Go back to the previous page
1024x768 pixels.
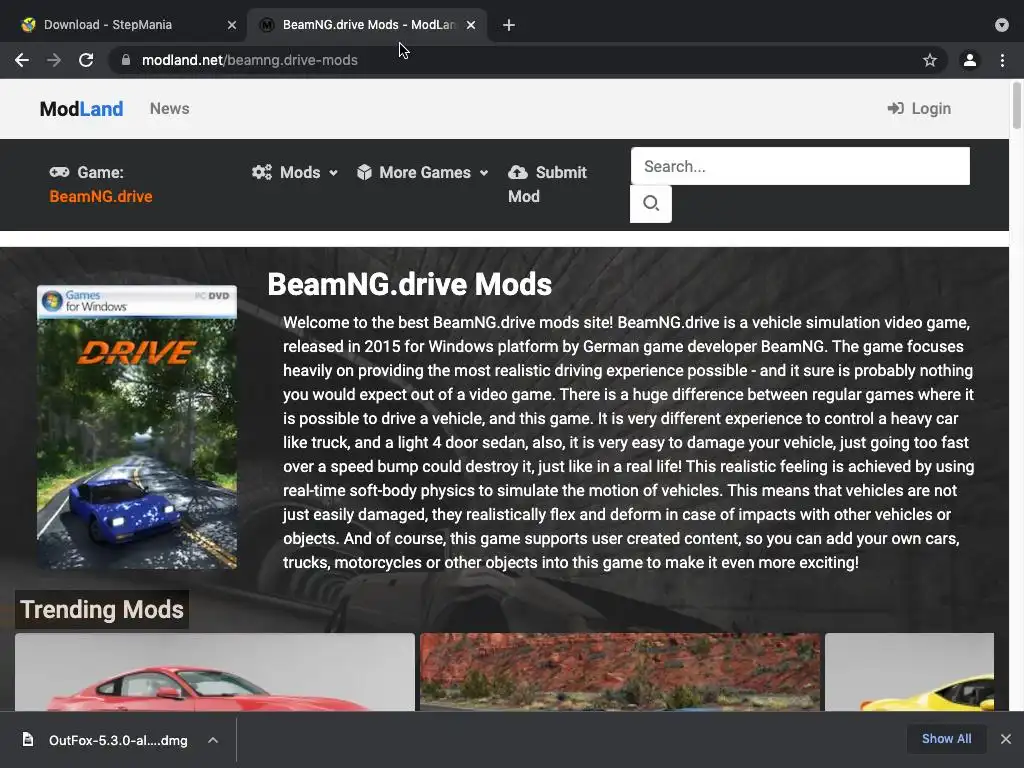coord(22,60)
